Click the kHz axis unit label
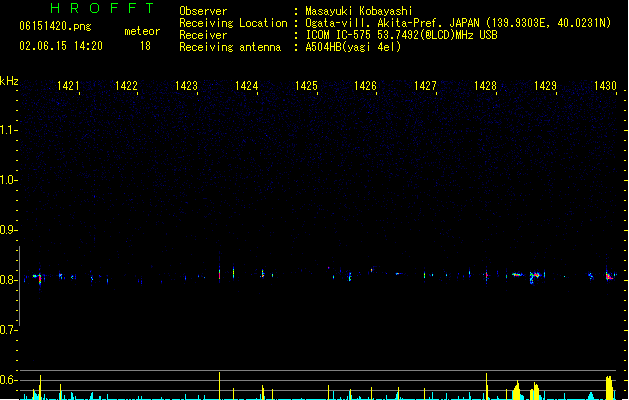Screen dimensions: 629x400 (x=9, y=81)
